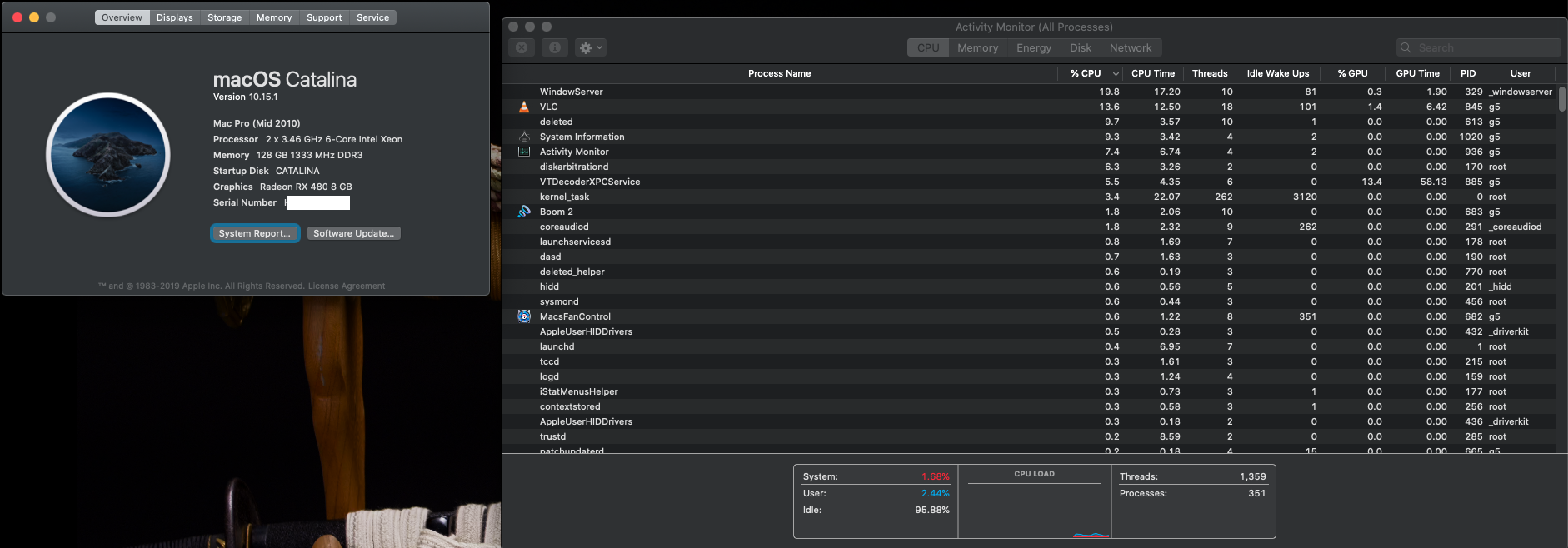Select the iStatMenusHelper process row

pyautogui.click(x=1028, y=391)
